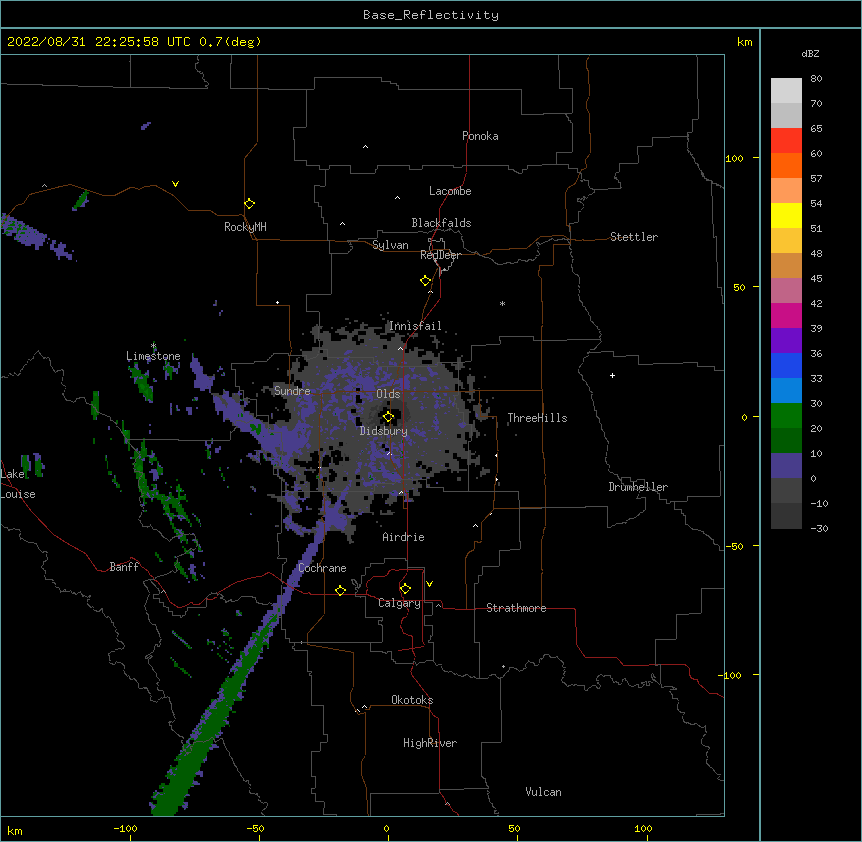This screenshot has height=842, width=862.
Task: Select the gray swatch between 0 and -10 dBZ
Action: click(x=786, y=491)
